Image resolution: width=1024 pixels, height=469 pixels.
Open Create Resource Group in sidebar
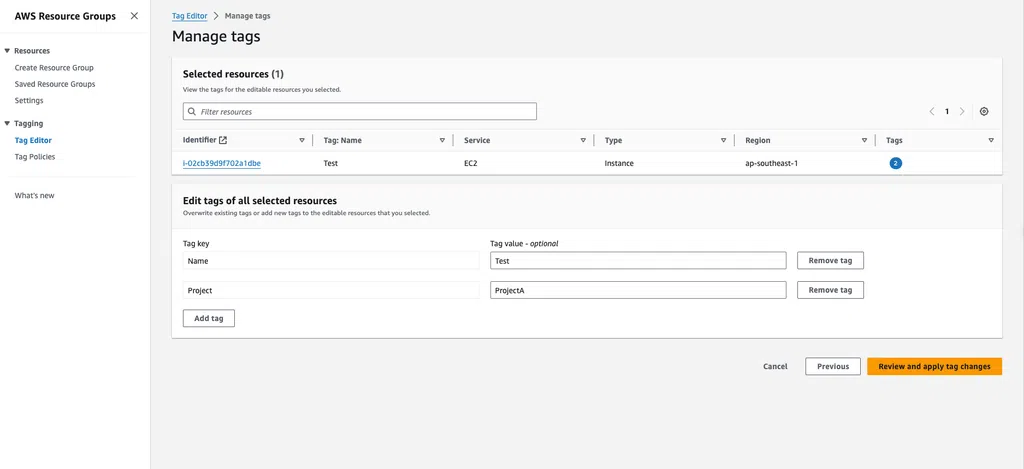coord(54,67)
